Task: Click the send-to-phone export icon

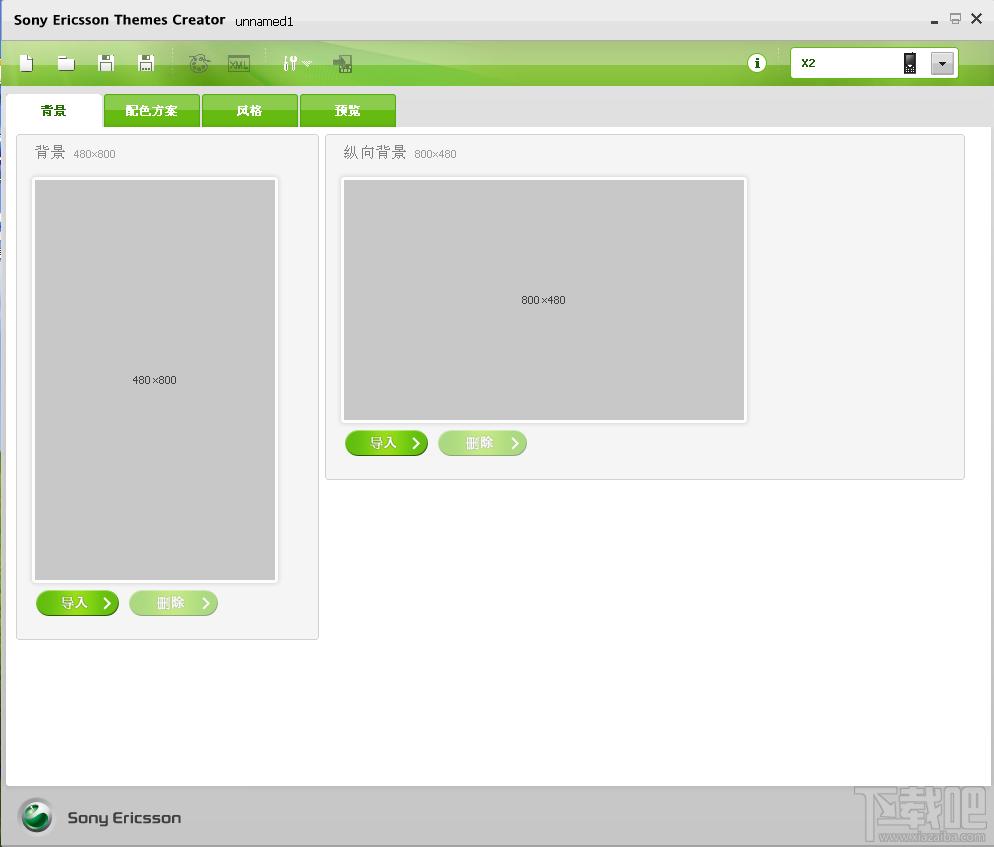Action: [x=343, y=63]
